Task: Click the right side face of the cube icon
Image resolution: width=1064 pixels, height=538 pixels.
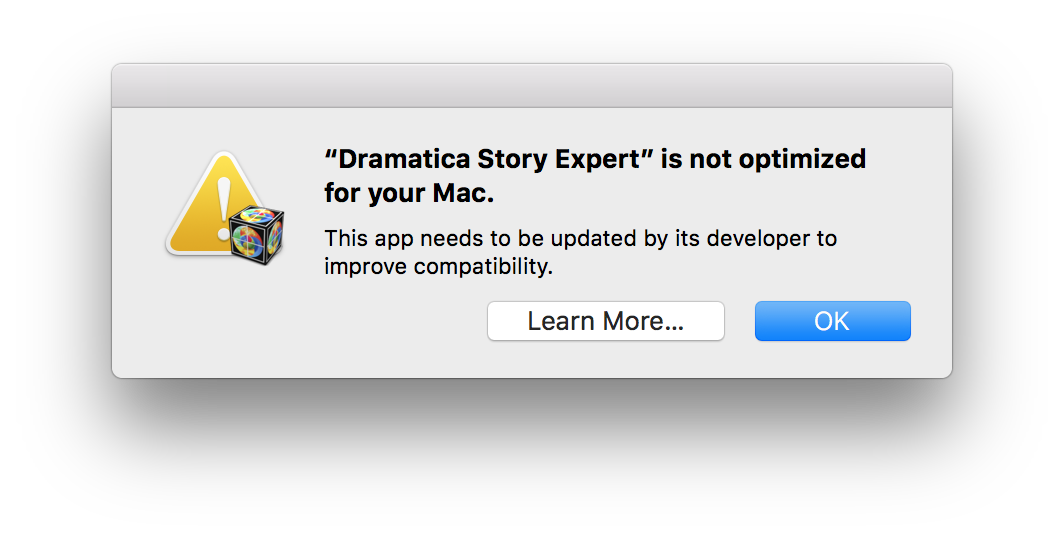Action: pyautogui.click(x=276, y=237)
